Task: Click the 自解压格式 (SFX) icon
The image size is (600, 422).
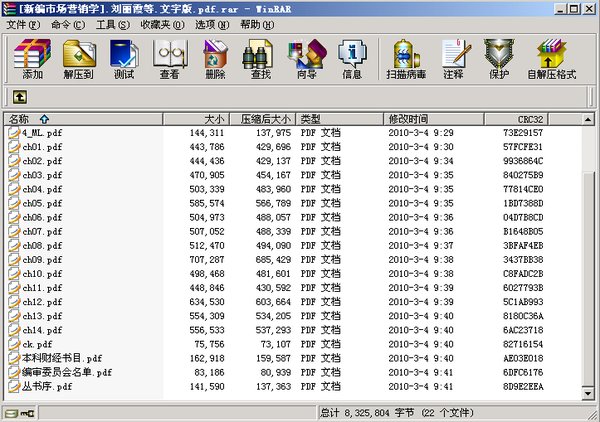Action: [x=551, y=58]
